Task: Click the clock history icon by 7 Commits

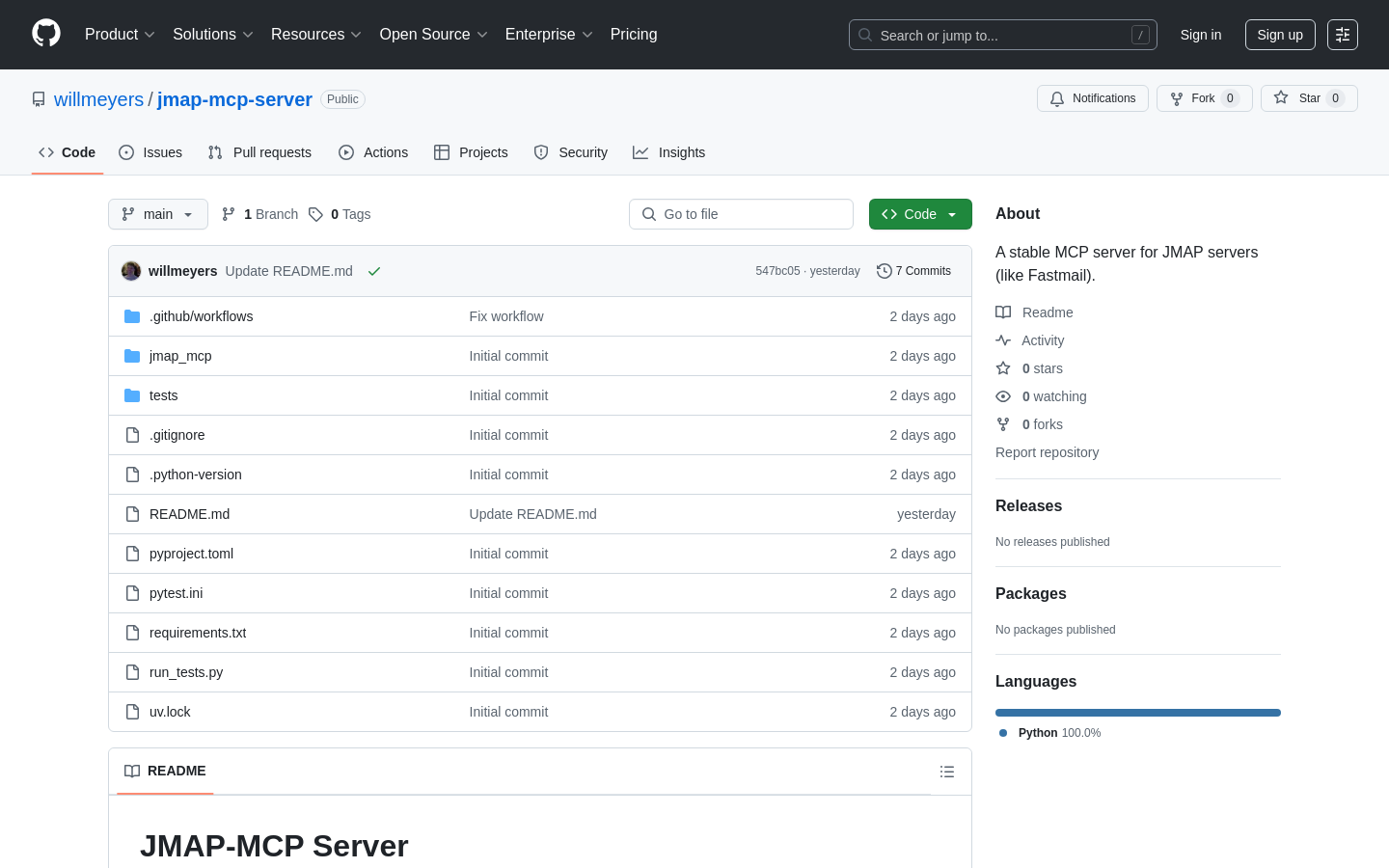Action: pyautogui.click(x=884, y=271)
